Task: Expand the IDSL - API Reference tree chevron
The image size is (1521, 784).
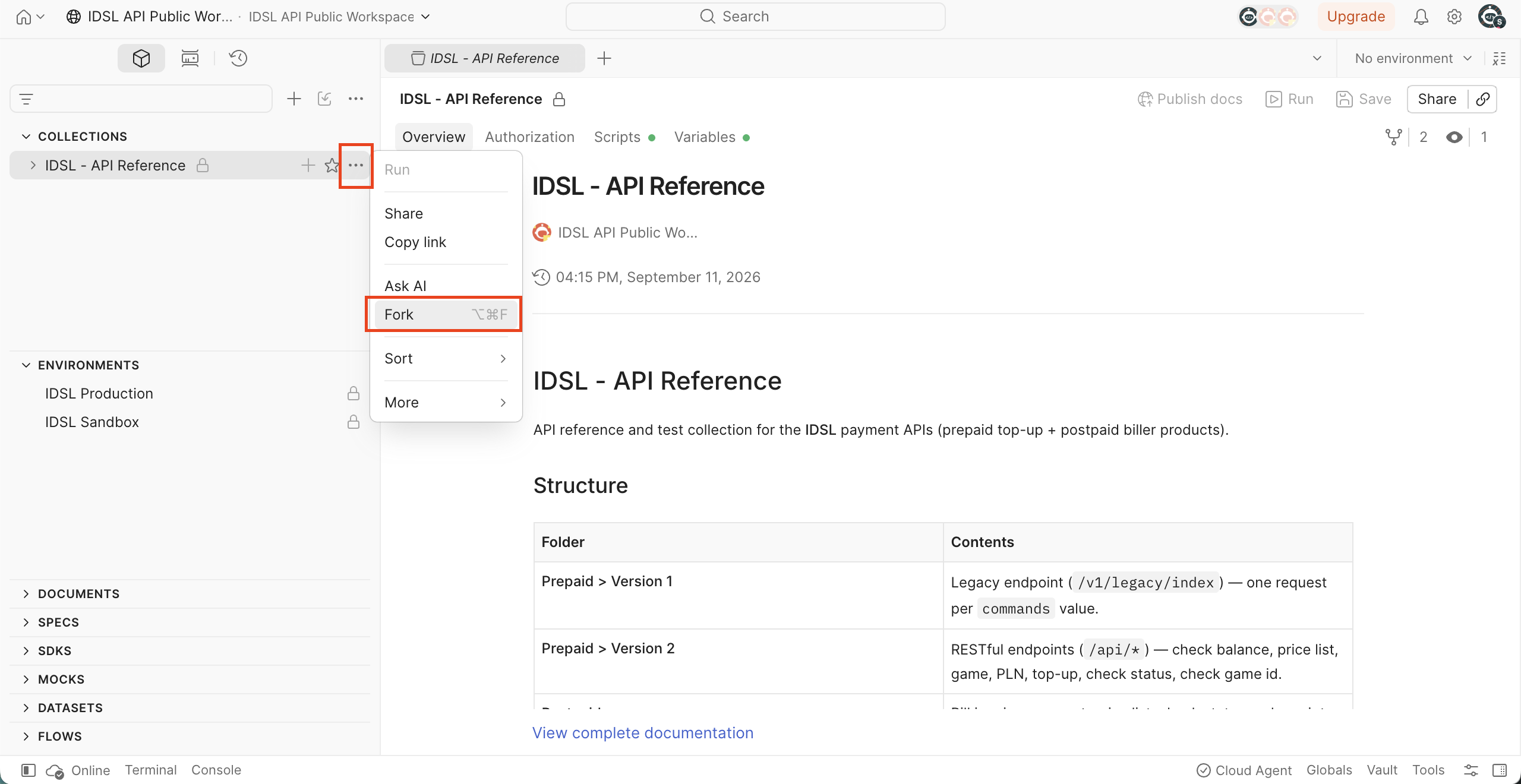Action: click(33, 166)
